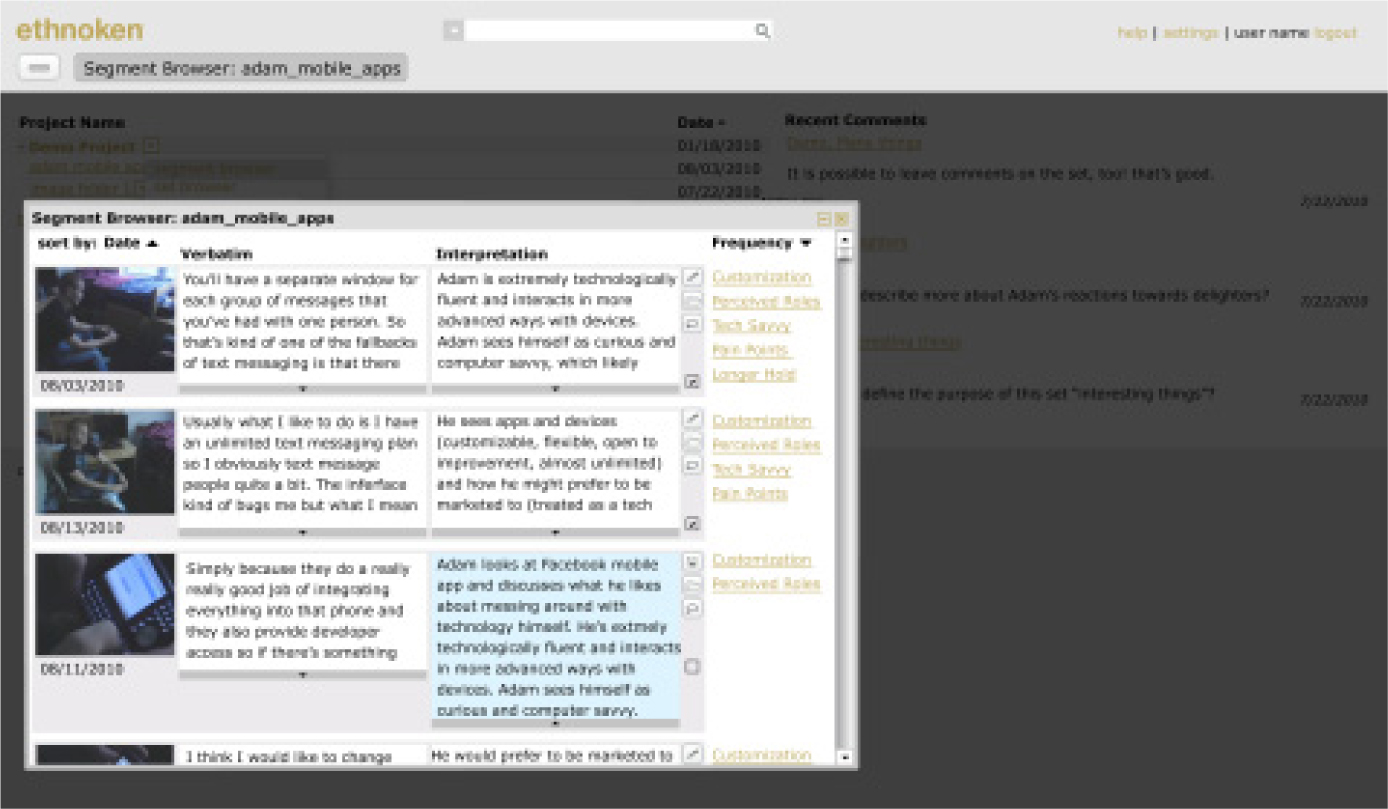Open the Customization tag in the bottom cut-off row
The height and width of the screenshot is (809, 1388).
click(x=762, y=755)
